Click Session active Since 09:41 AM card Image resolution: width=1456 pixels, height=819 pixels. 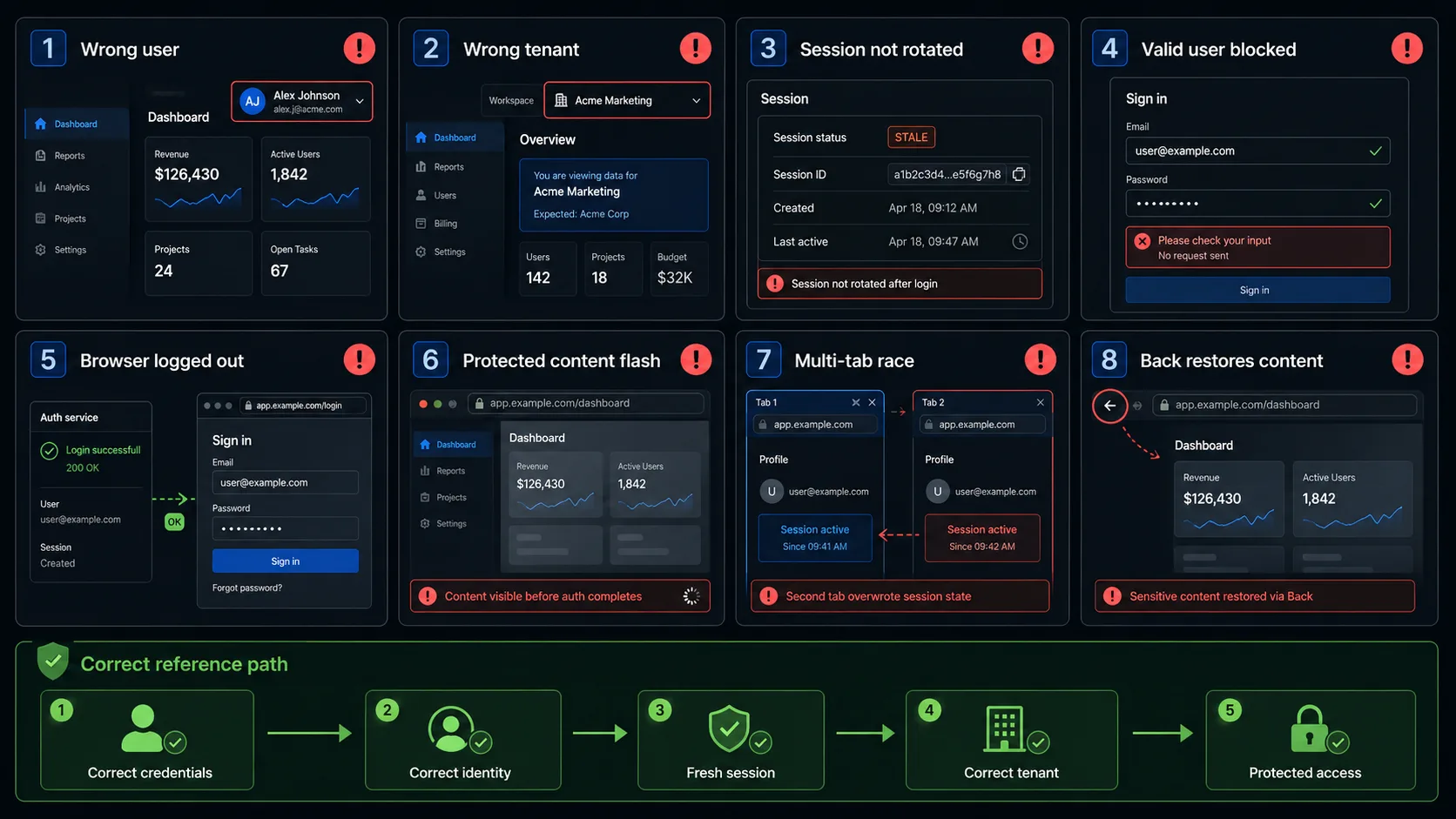pos(814,538)
